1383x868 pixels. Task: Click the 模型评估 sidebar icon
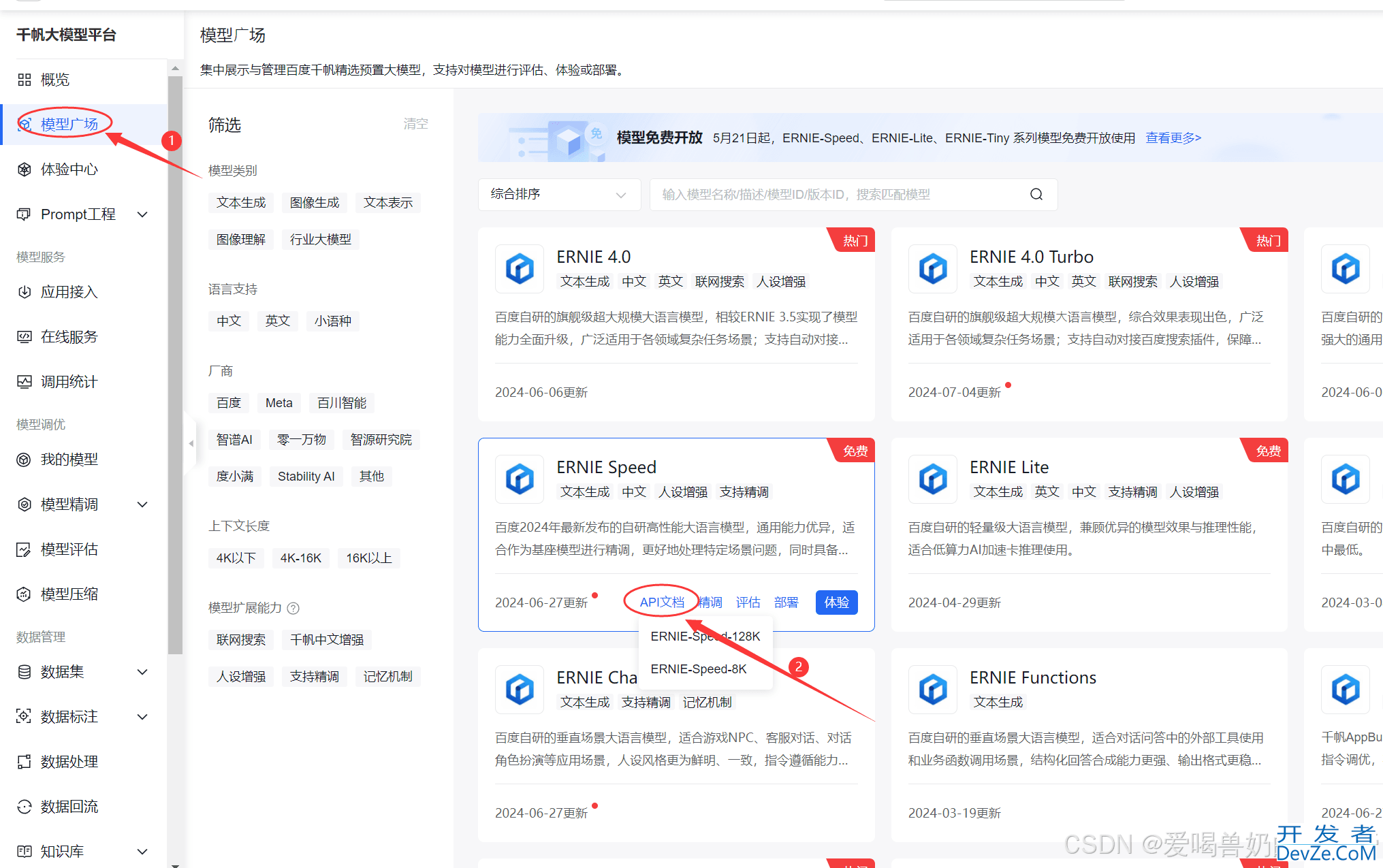pyautogui.click(x=25, y=549)
